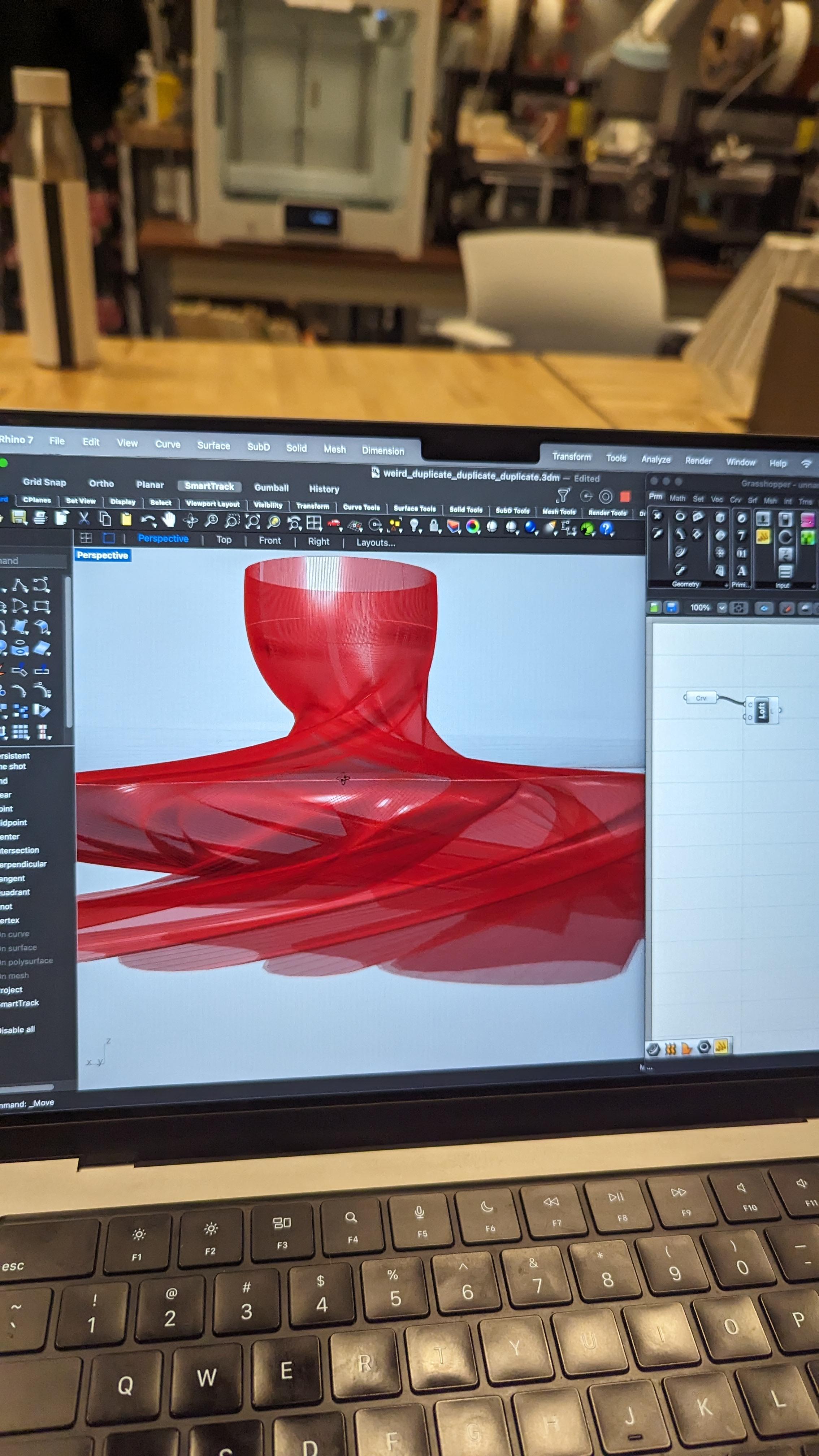Screen dimensions: 819x1456
Task: Click the light bulb Hide/Show icon
Action: tap(415, 526)
